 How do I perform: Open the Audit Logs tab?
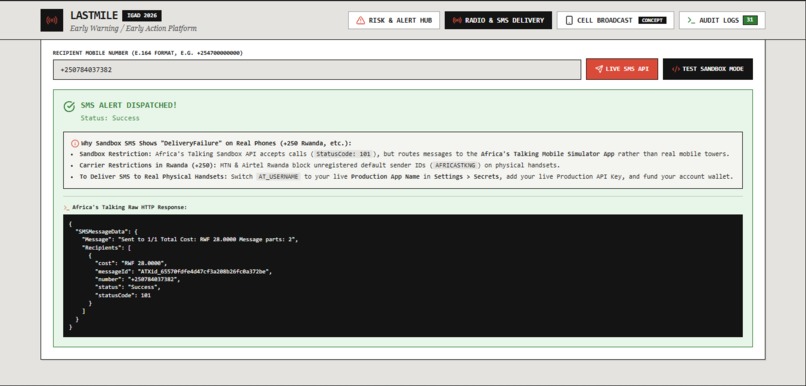(722, 21)
